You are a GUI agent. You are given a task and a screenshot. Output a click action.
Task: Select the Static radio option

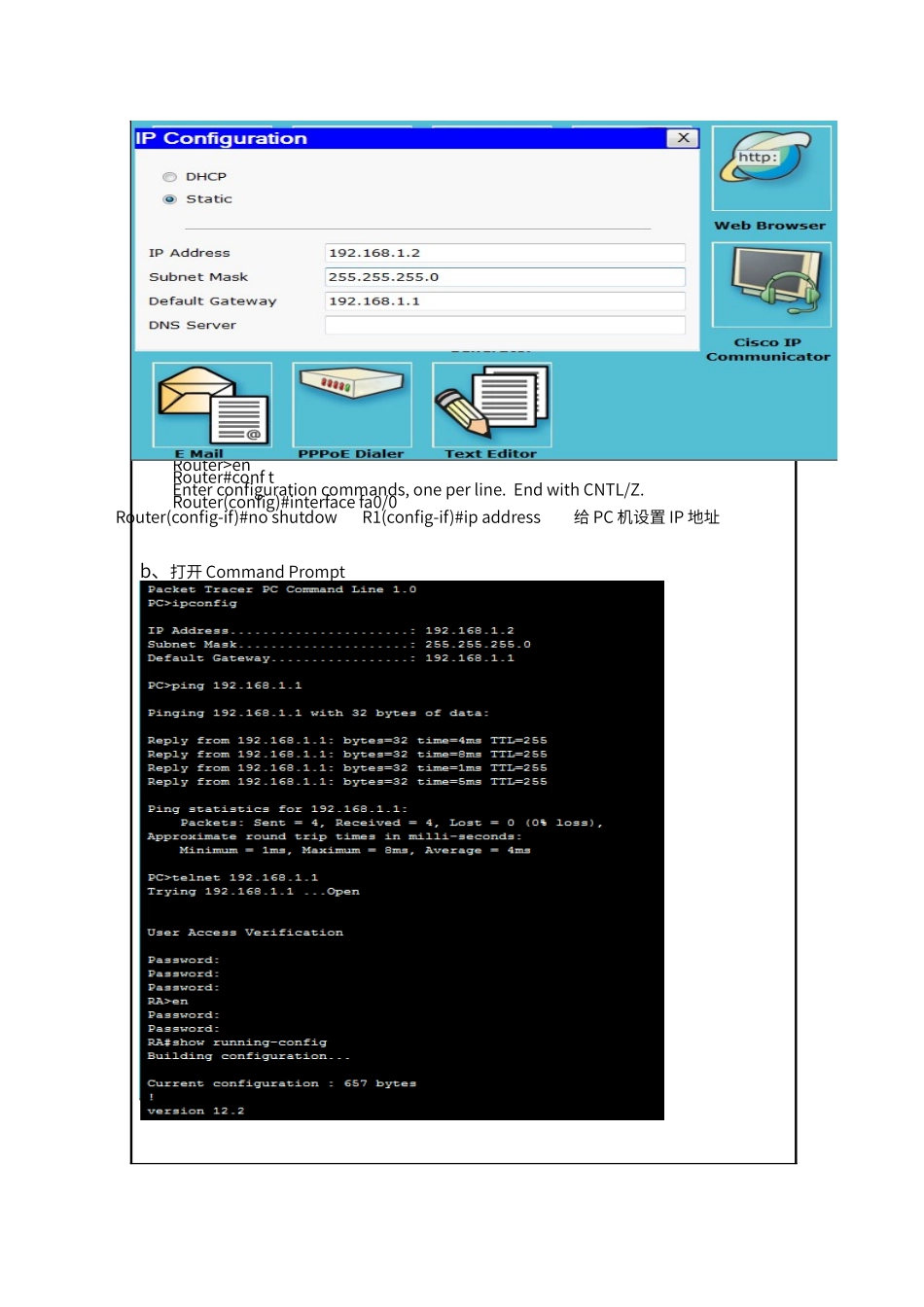[x=170, y=199]
